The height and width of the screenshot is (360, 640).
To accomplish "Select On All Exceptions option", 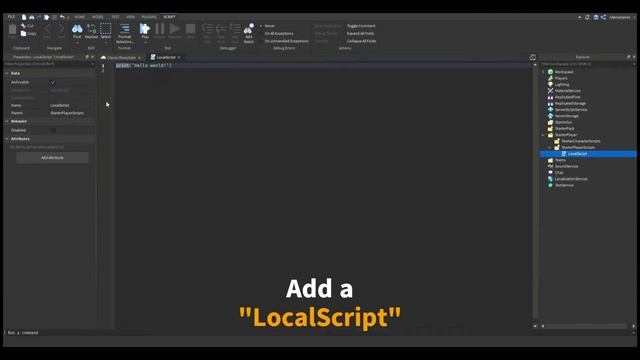I will (x=278, y=33).
